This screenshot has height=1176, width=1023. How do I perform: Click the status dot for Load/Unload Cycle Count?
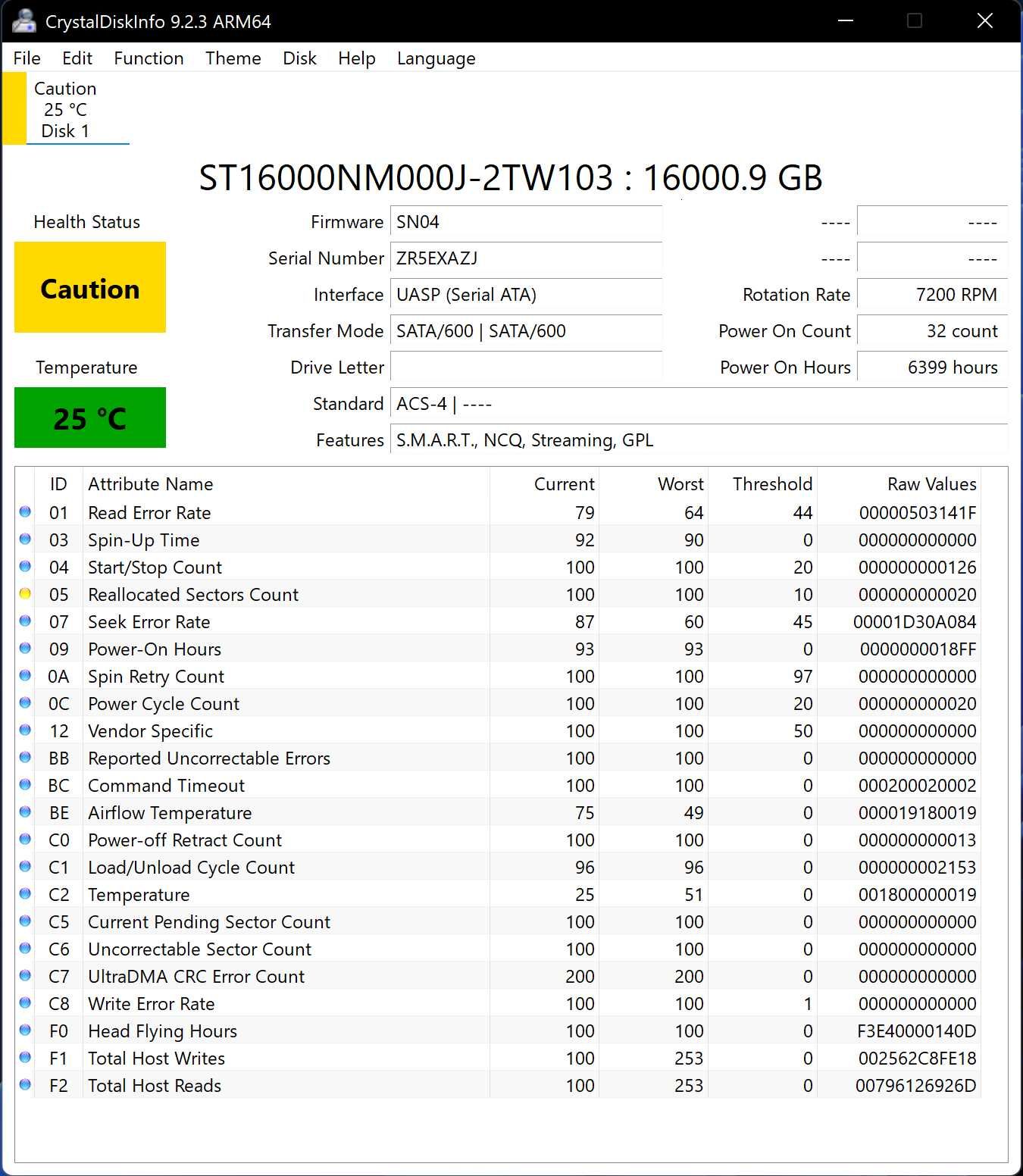(25, 867)
